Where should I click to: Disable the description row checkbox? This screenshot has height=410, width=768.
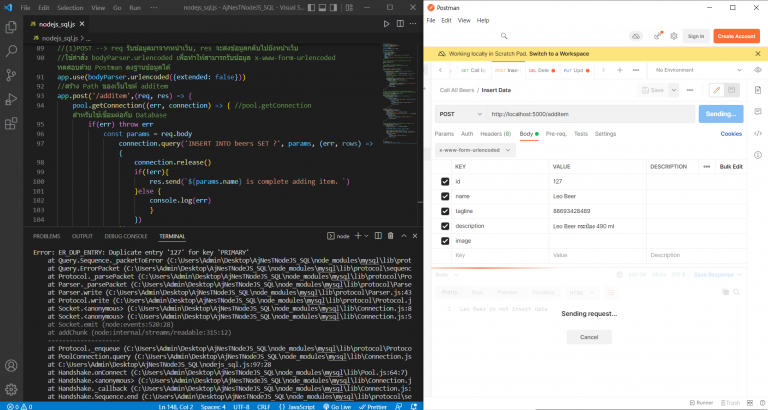[x=445, y=226]
